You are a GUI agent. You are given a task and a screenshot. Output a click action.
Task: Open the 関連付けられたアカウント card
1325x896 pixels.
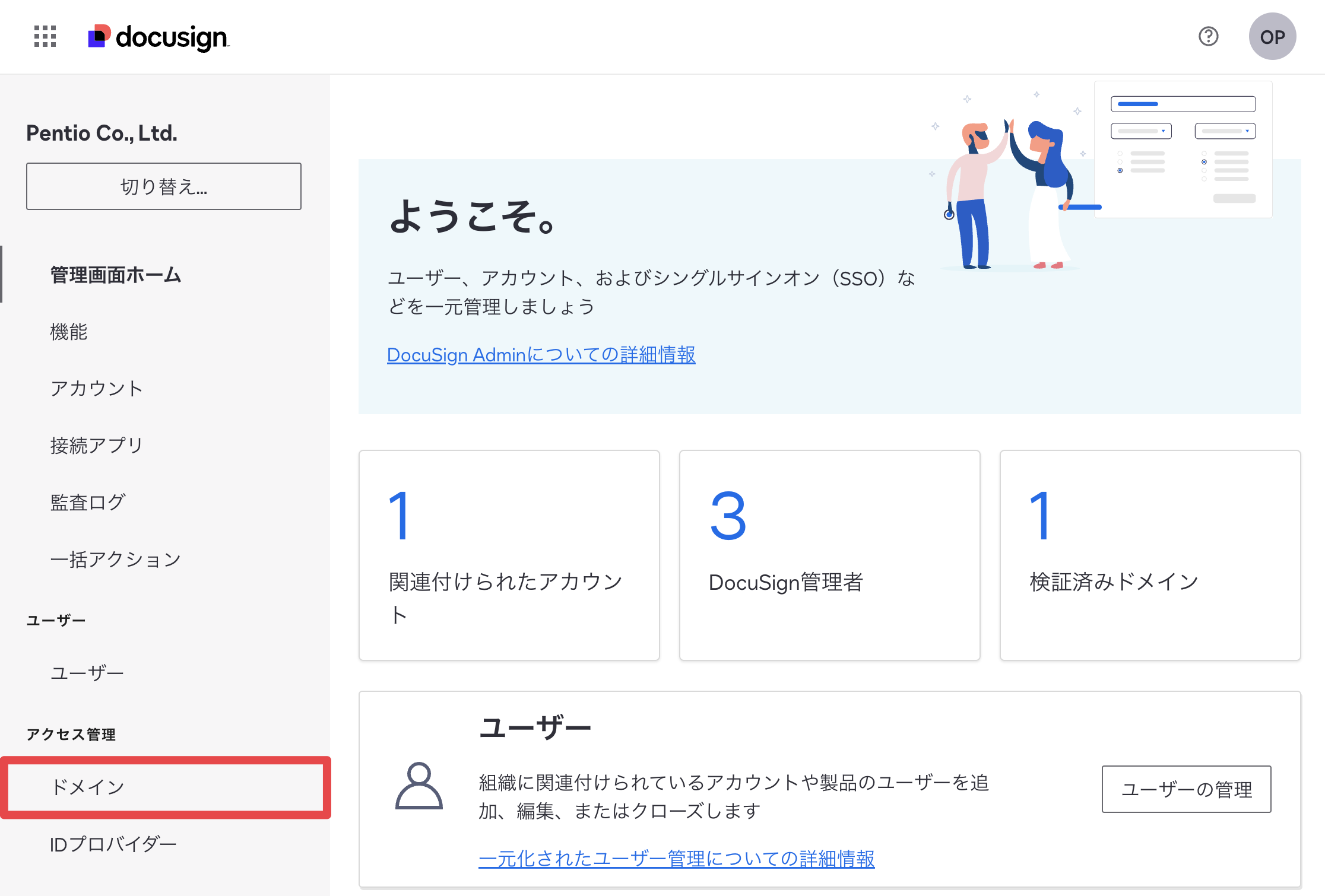509,555
